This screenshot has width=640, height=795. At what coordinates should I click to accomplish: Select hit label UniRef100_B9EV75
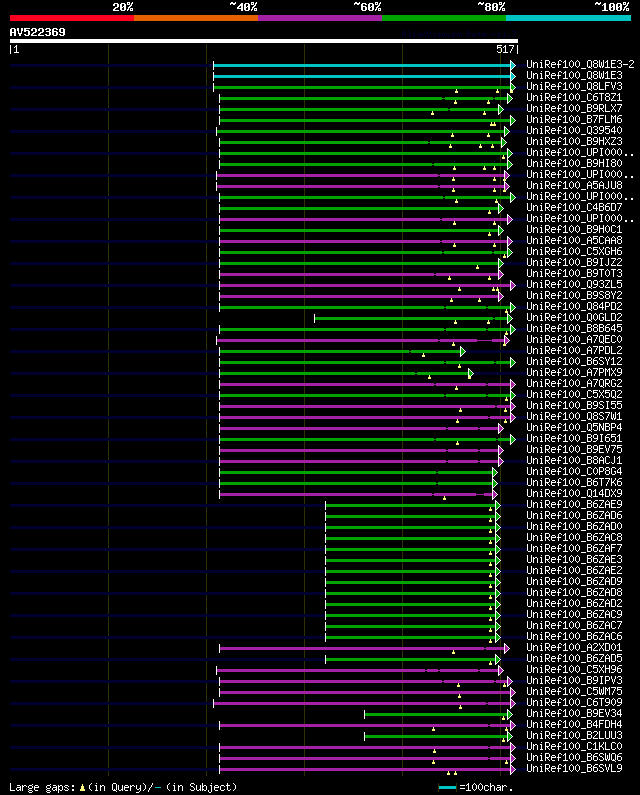(x=574, y=450)
